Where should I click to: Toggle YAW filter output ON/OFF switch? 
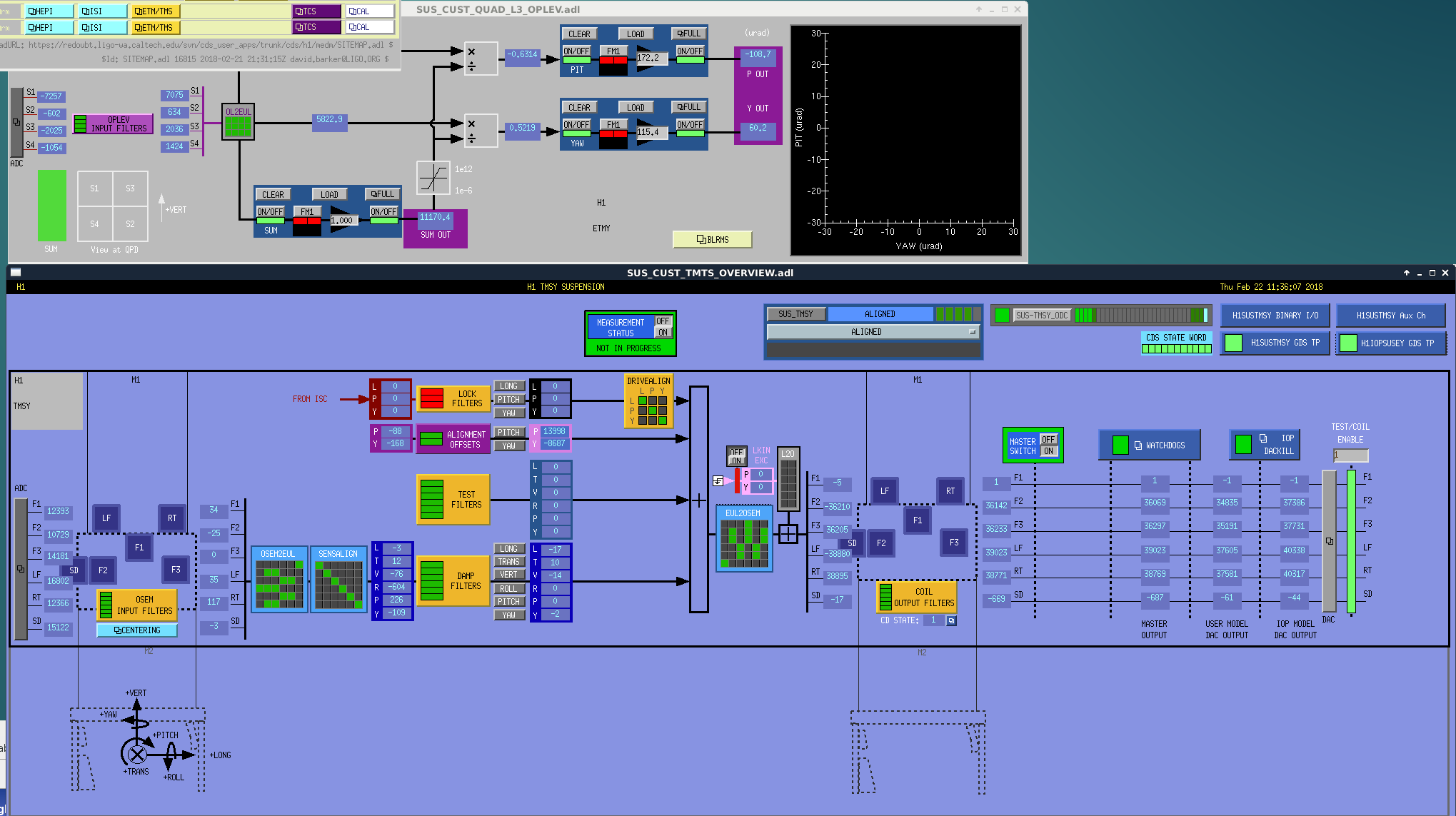(690, 125)
